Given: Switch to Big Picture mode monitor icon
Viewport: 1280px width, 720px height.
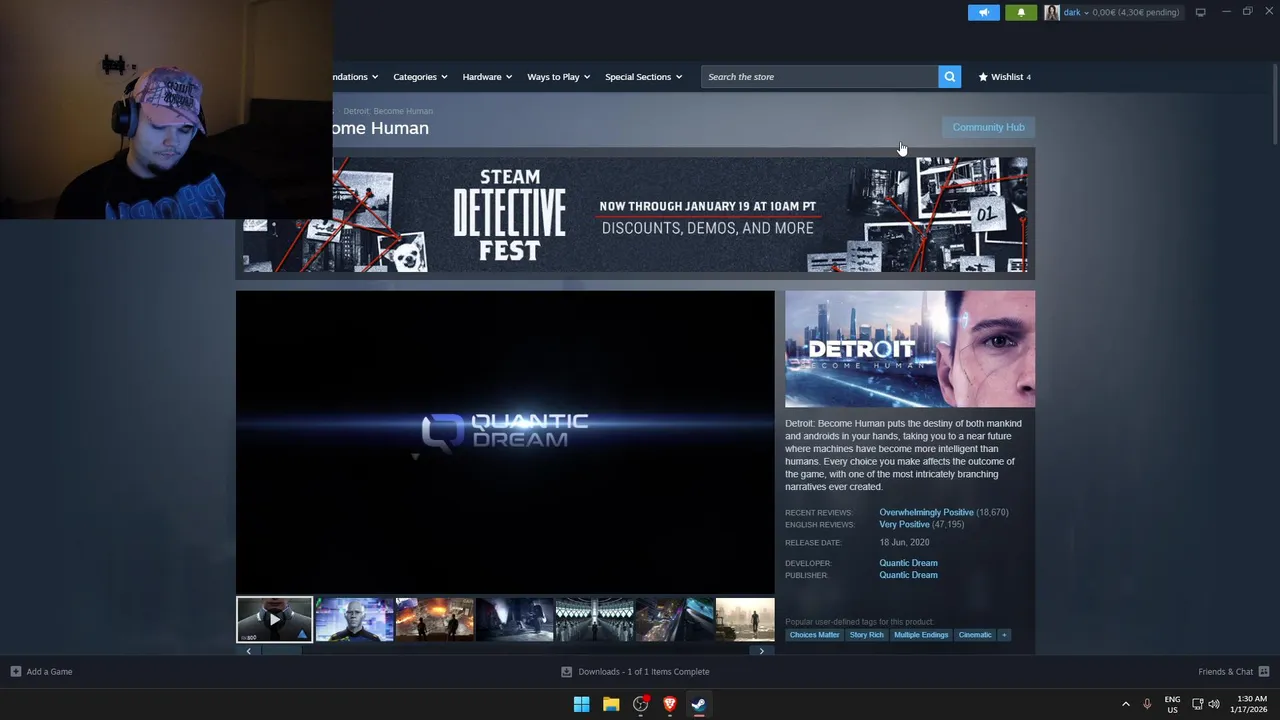Looking at the screenshot, I should click(1200, 12).
